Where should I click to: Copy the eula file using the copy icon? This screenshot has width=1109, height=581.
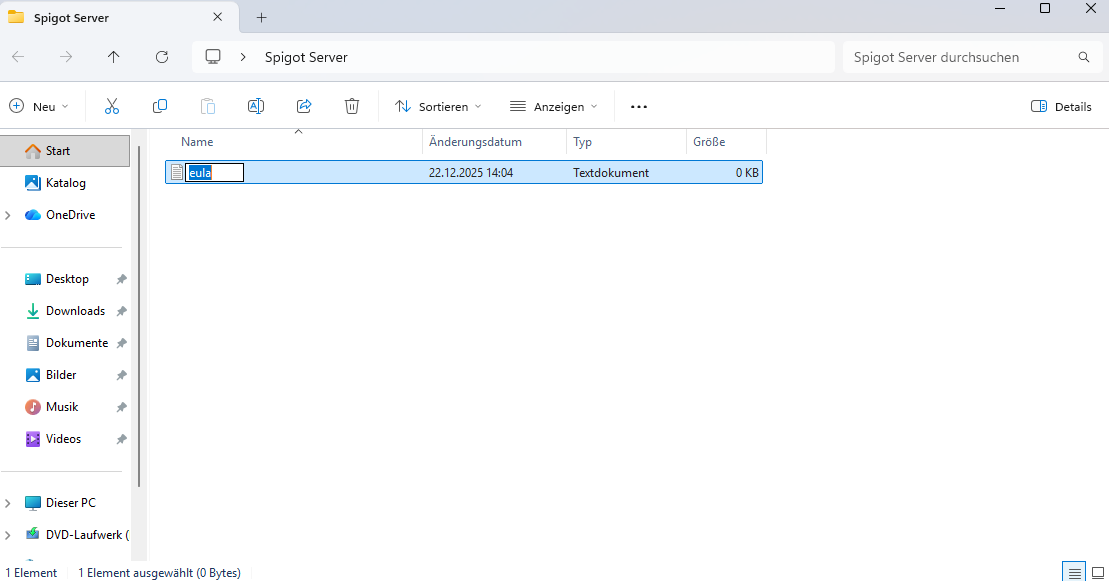(x=159, y=106)
